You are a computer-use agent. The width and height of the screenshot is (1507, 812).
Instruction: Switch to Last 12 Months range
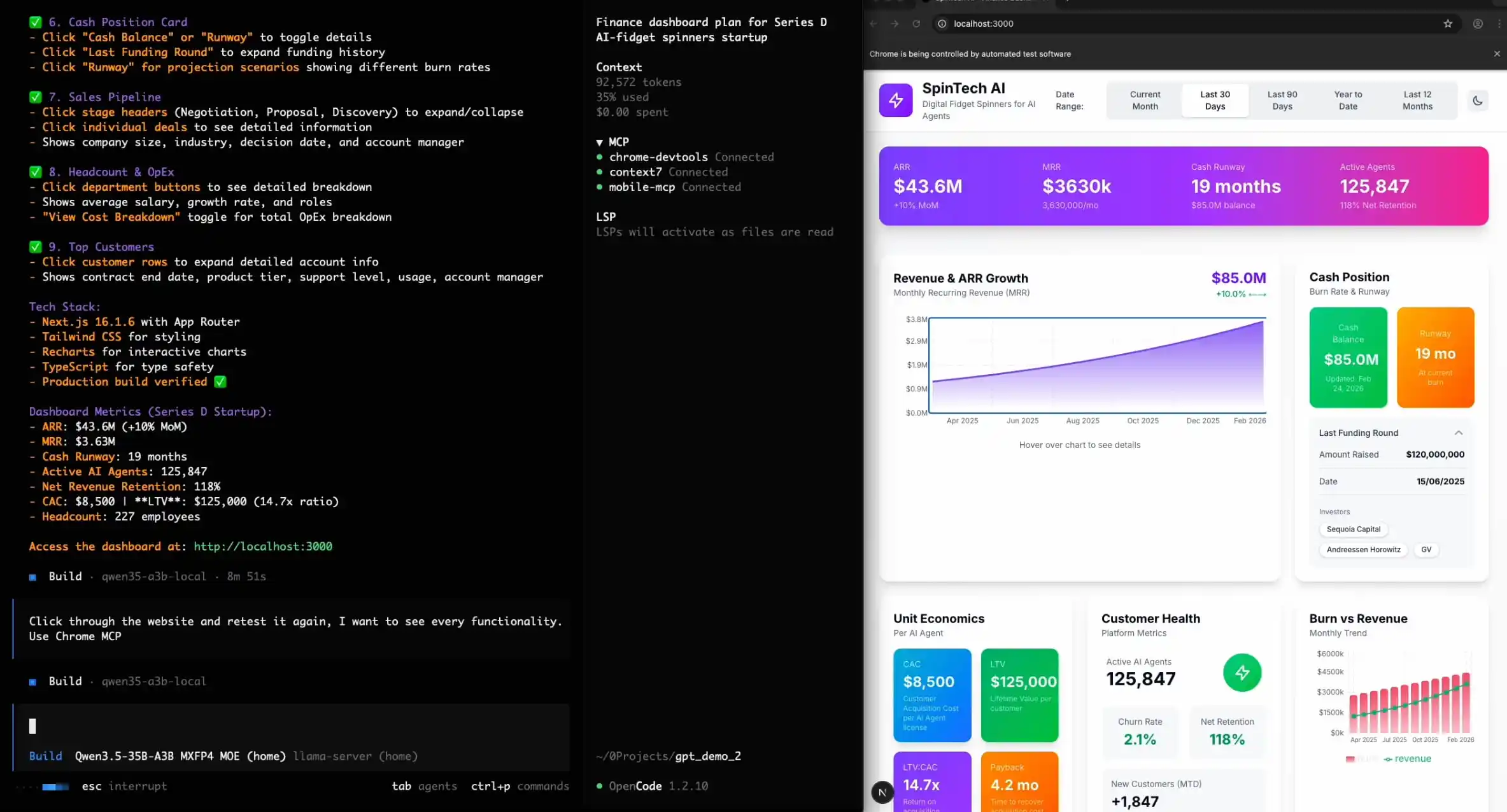1417,101
